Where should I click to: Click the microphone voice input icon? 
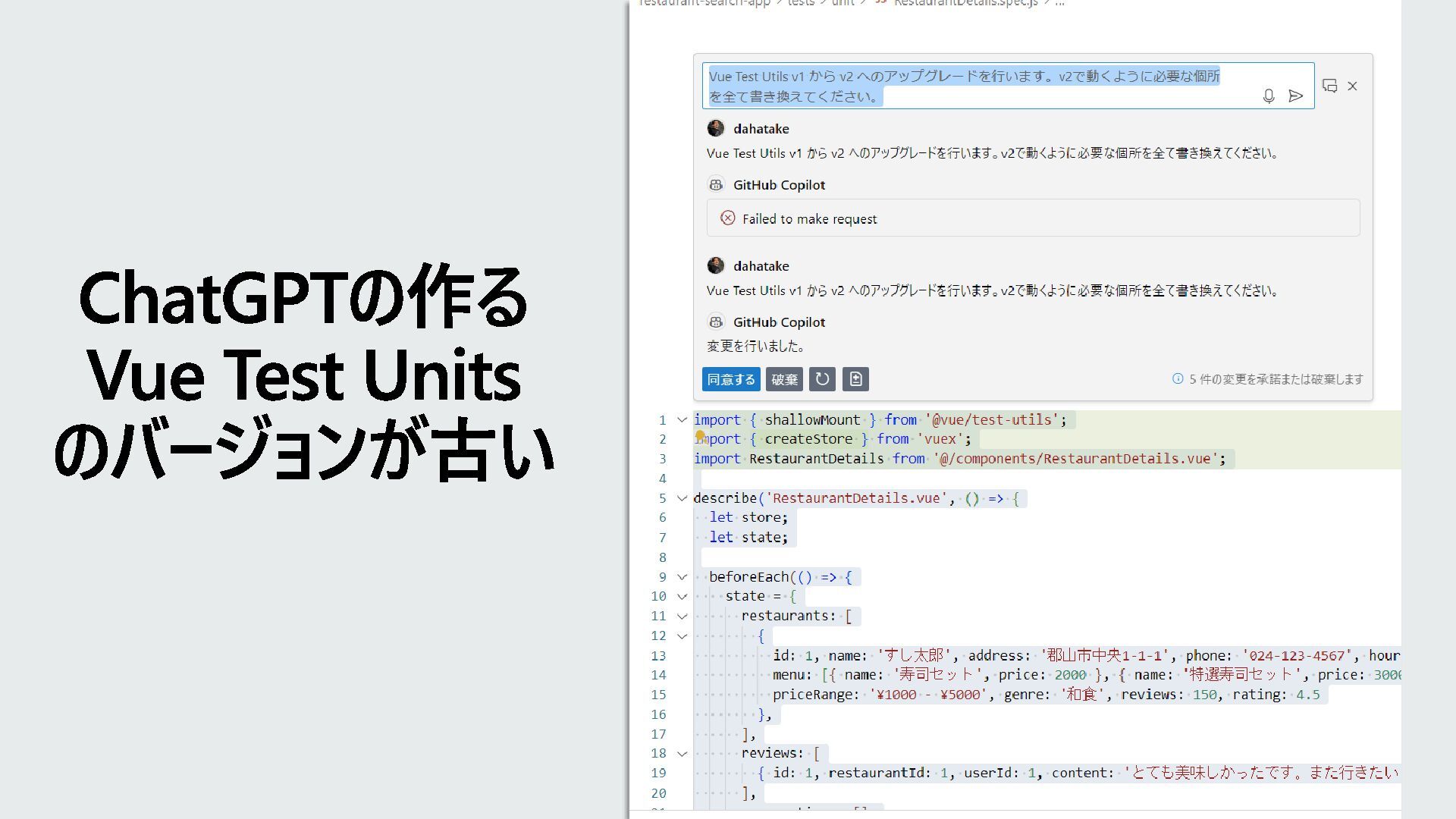pyautogui.click(x=1268, y=96)
